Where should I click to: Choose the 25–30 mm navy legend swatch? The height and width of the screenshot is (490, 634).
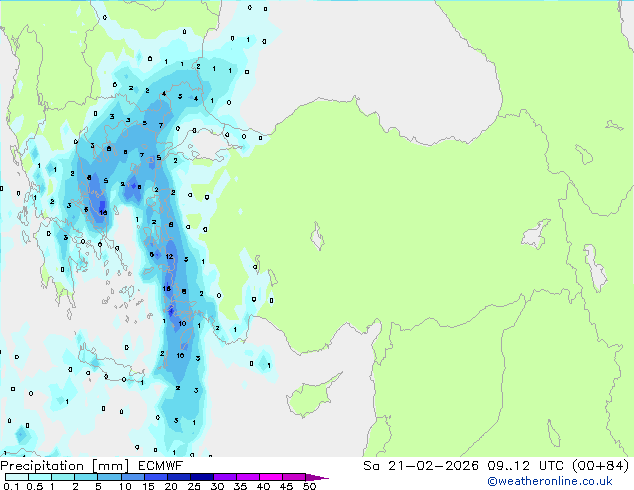[x=201, y=477]
